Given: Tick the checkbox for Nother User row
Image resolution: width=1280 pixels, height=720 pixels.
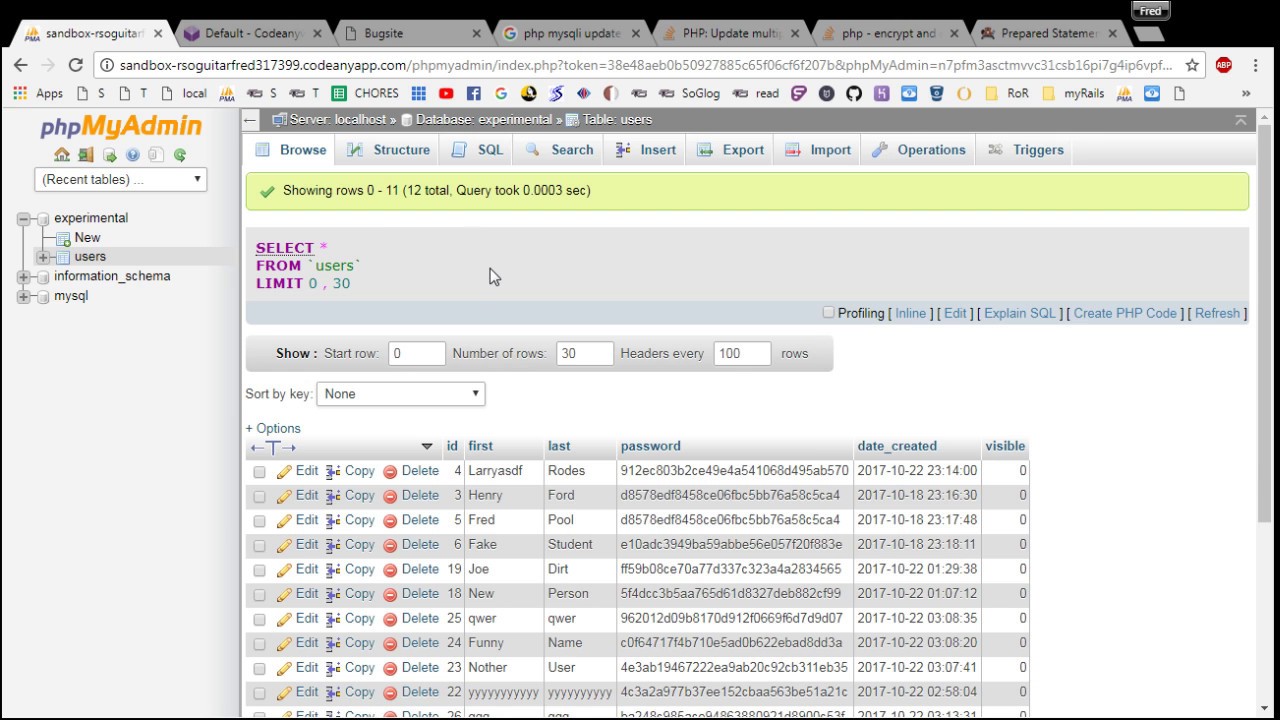Looking at the screenshot, I should [260, 668].
